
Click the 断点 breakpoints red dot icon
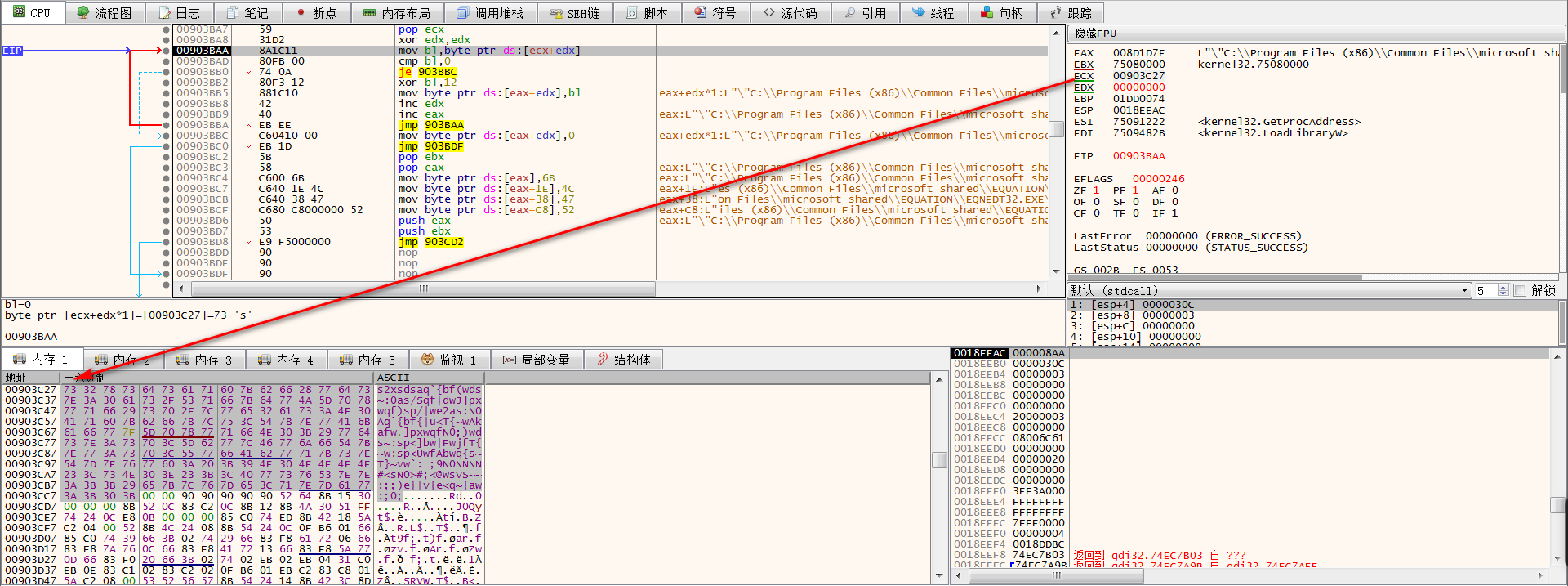point(301,13)
